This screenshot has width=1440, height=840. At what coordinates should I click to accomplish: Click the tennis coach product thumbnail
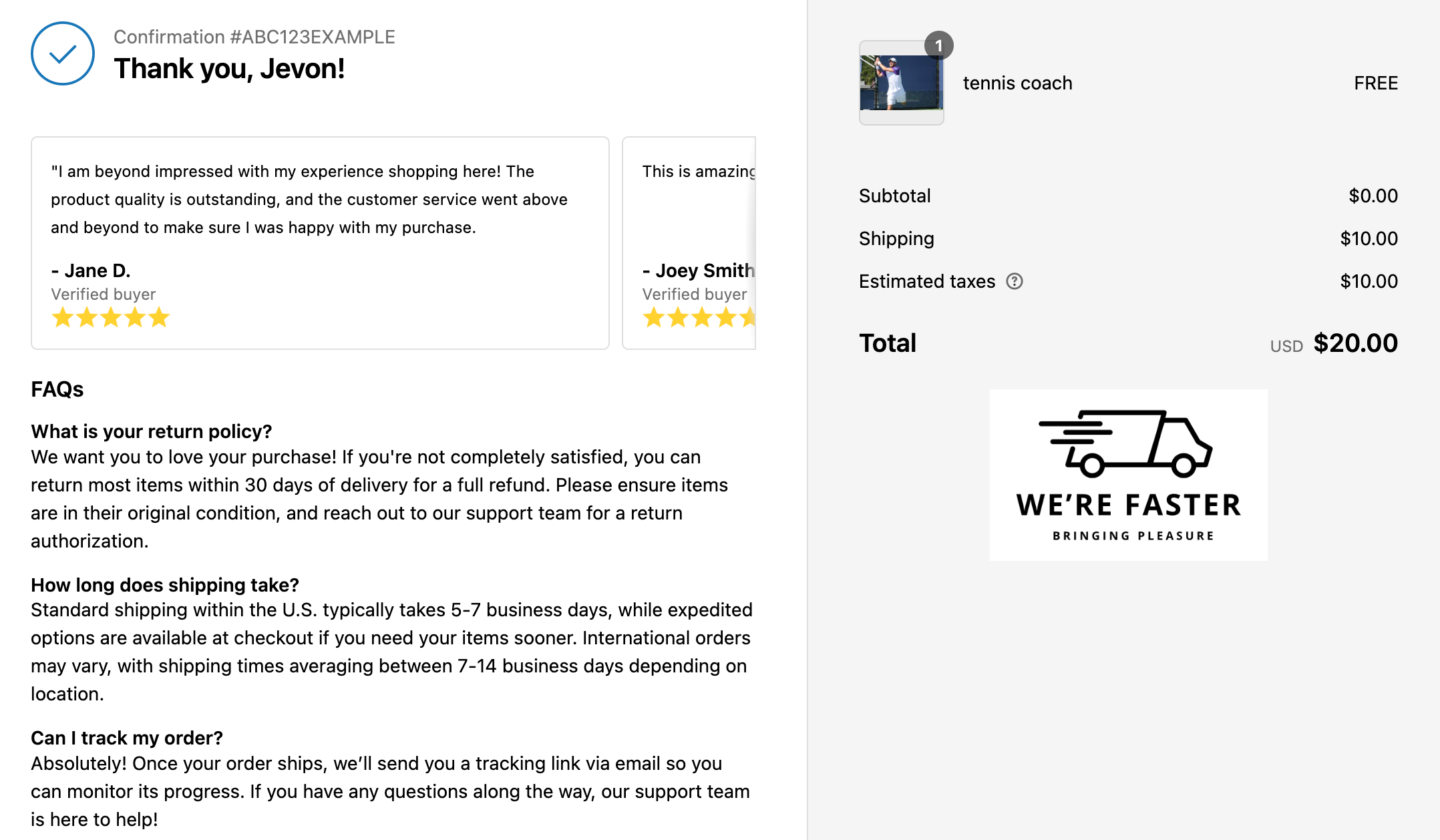(x=900, y=83)
